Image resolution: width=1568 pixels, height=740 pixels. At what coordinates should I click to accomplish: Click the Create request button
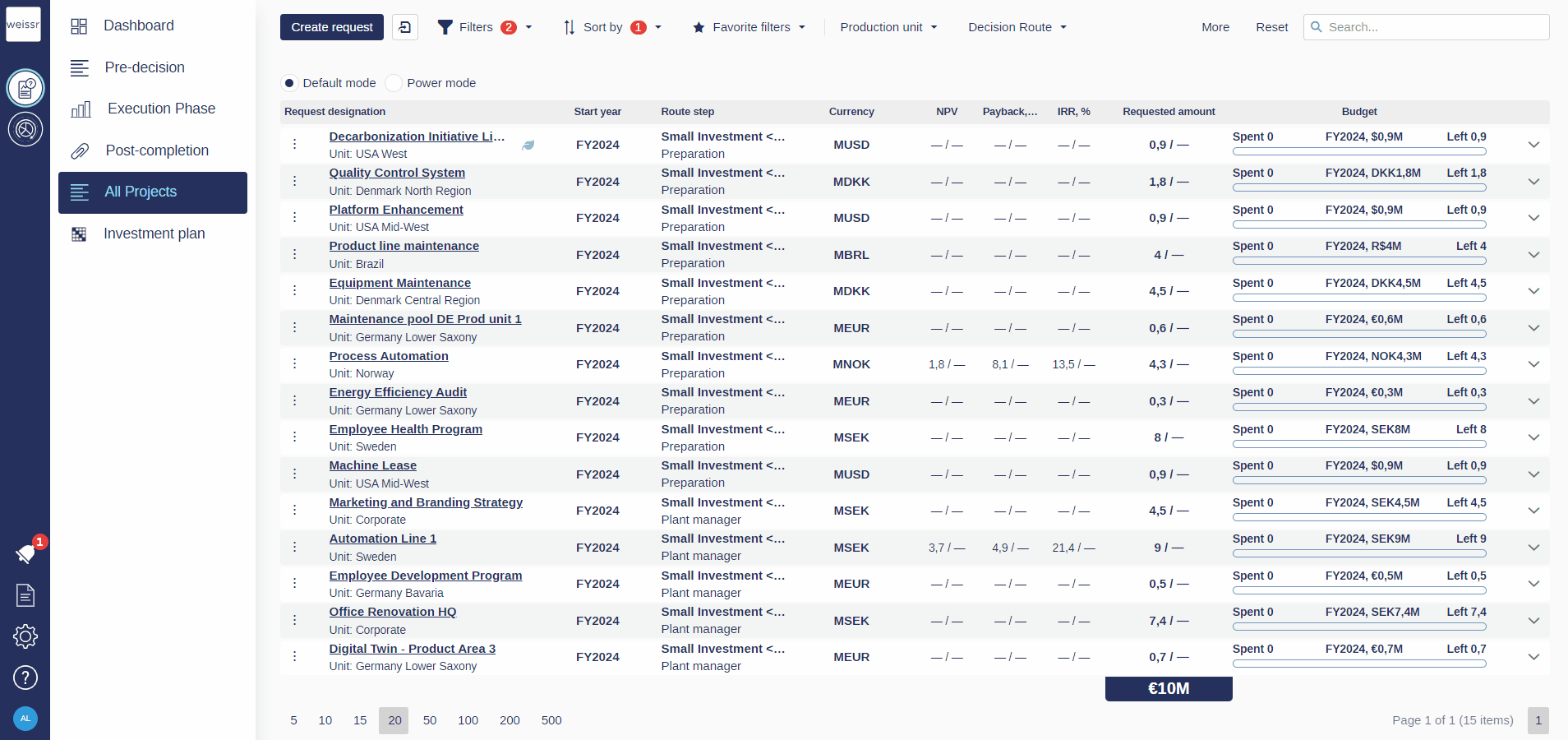click(331, 27)
